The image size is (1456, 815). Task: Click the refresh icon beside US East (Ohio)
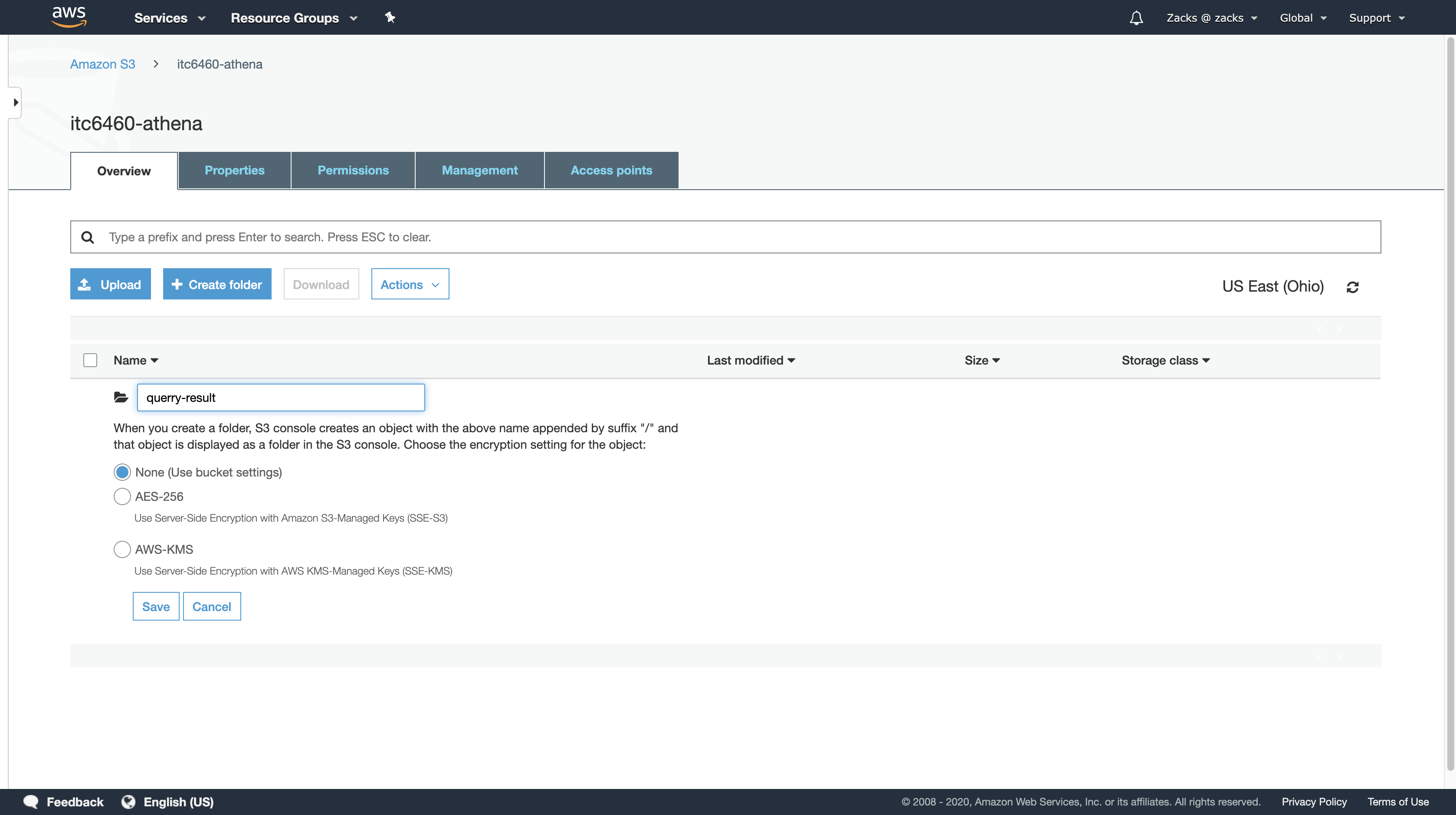1353,287
